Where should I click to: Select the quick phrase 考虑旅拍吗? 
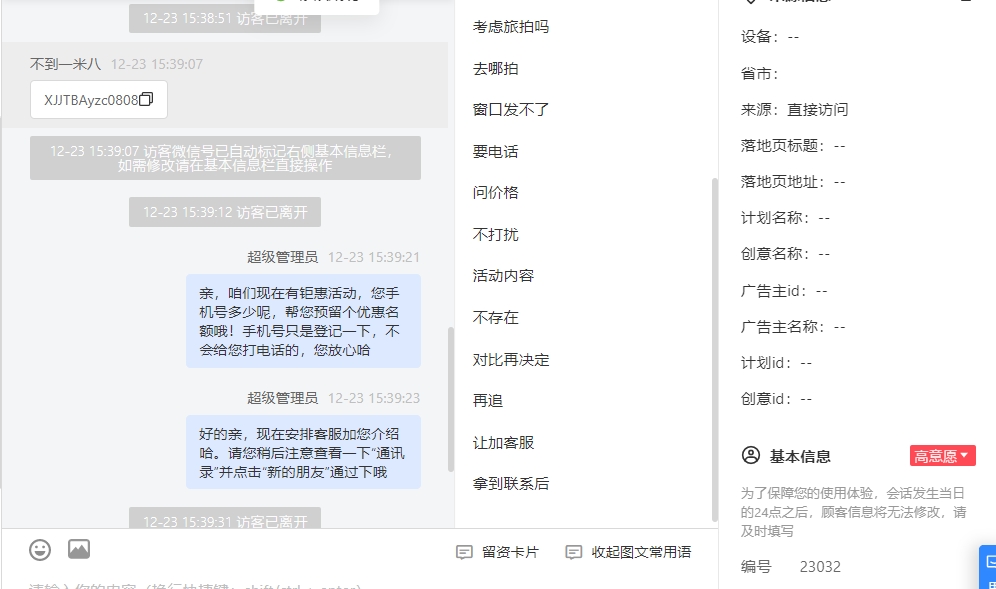point(511,27)
